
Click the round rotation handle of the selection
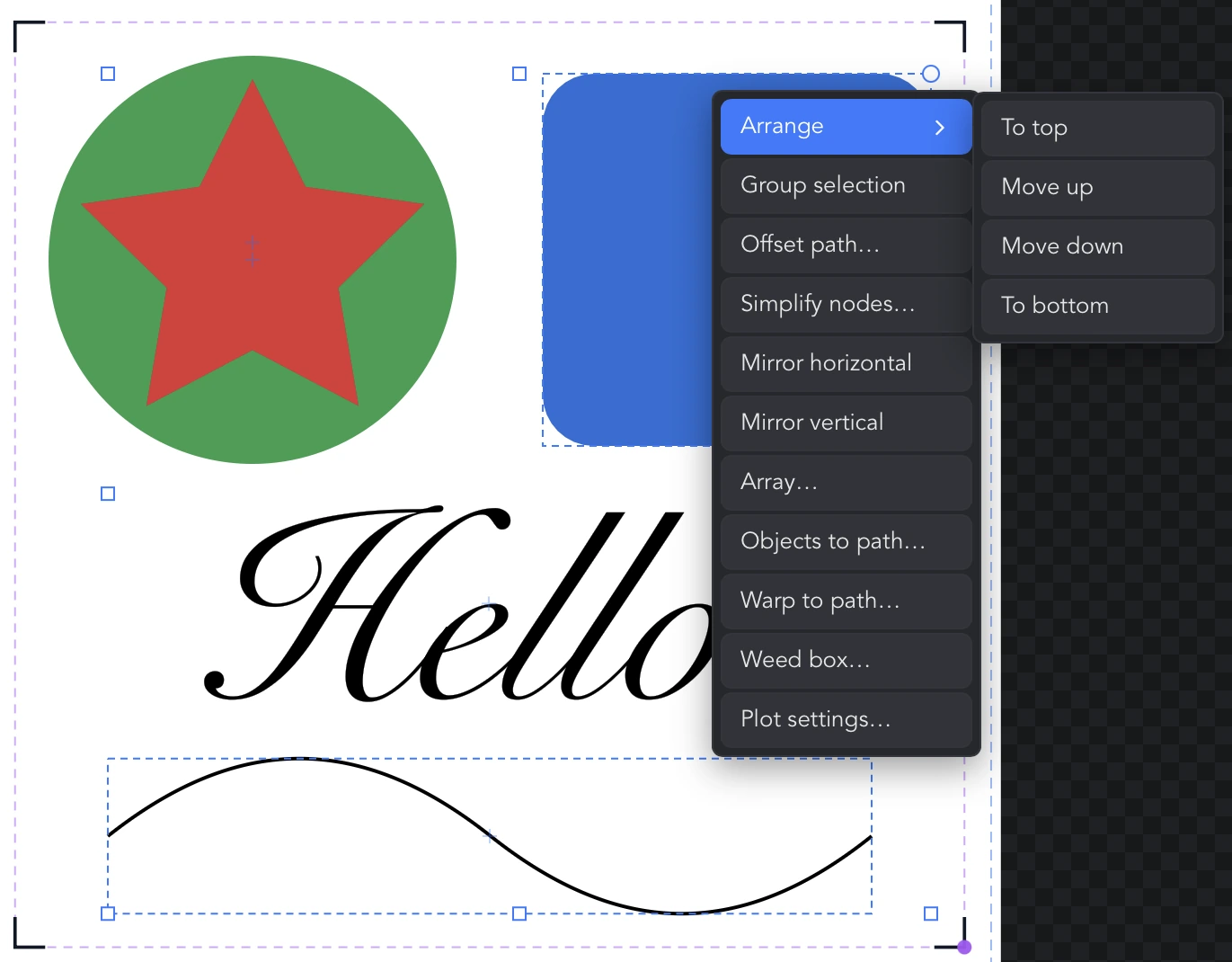[931, 74]
